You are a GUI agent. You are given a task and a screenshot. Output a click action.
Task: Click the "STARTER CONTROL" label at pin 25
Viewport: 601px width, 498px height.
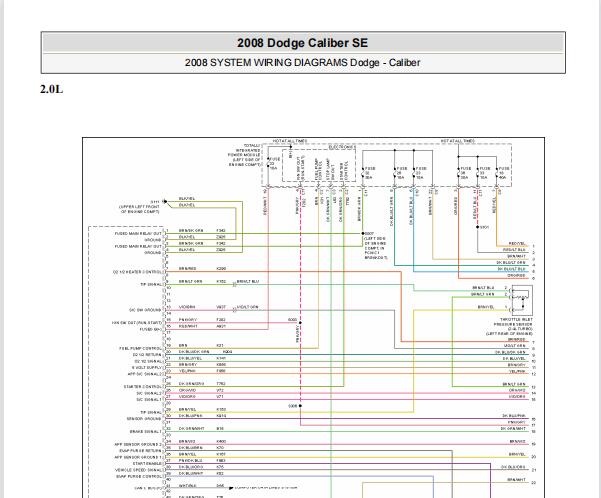pos(143,387)
